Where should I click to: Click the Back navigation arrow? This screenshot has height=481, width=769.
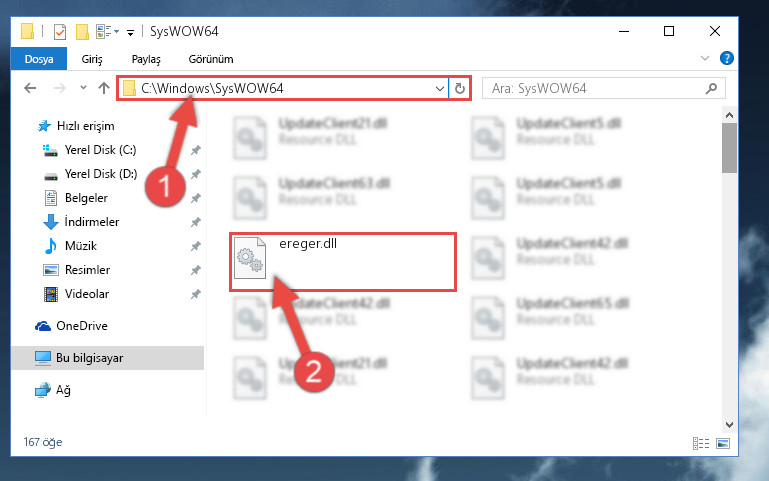pos(30,88)
